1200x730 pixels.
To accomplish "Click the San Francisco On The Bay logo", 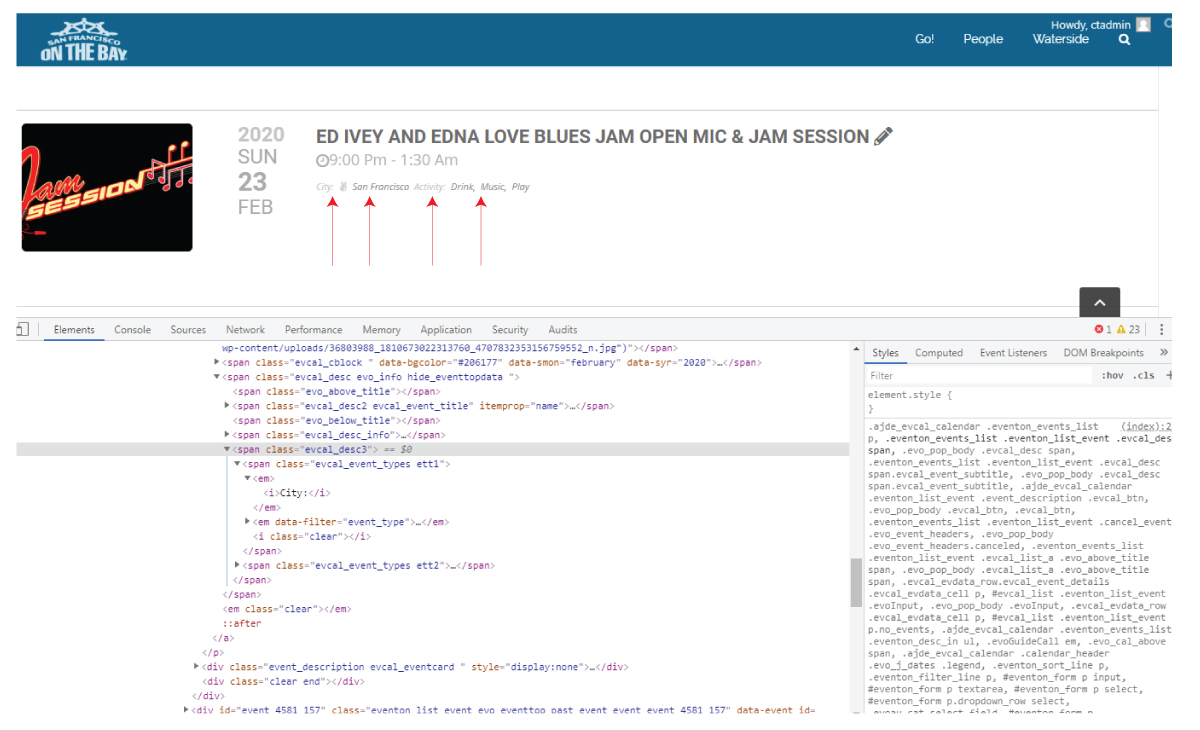I will point(84,41).
